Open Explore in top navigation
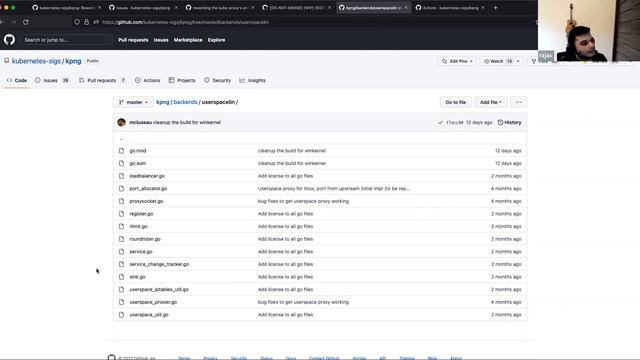Image resolution: width=640 pixels, height=360 pixels. (x=216, y=40)
